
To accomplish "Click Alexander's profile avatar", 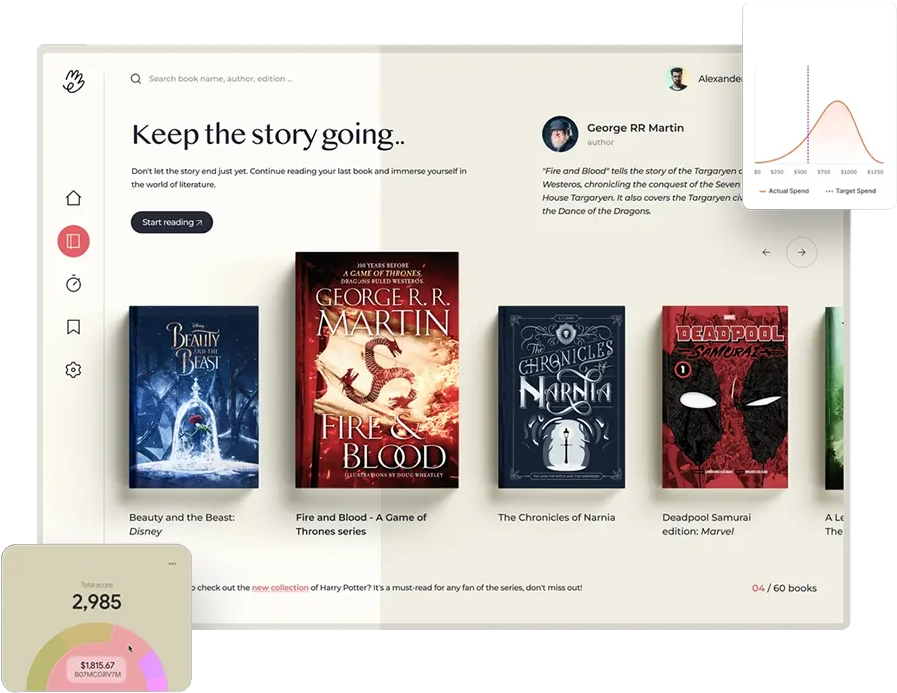I will pyautogui.click(x=678, y=79).
